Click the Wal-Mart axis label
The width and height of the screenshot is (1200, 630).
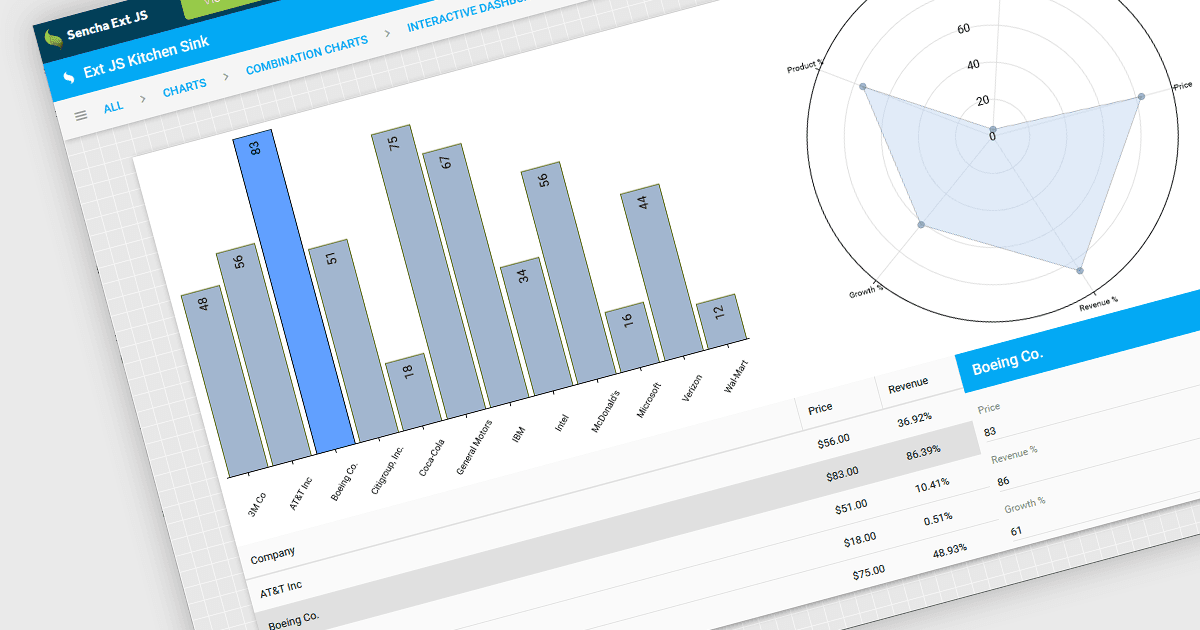(737, 375)
